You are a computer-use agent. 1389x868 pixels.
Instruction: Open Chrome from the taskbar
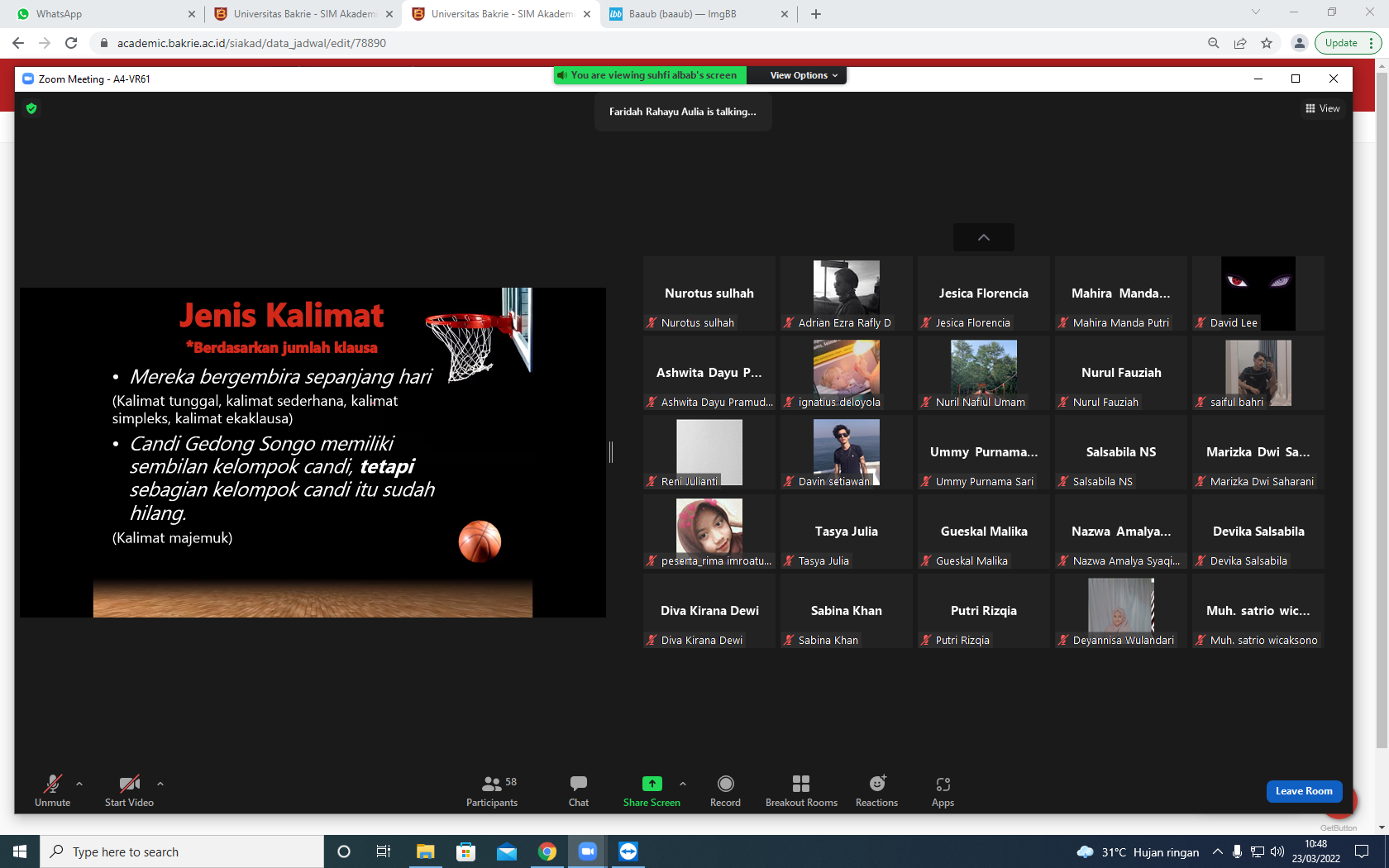tap(547, 851)
